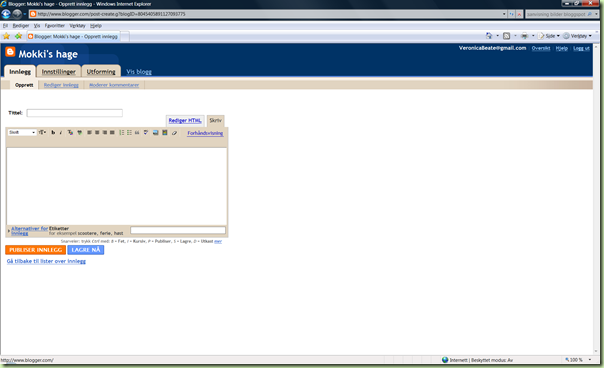Viewport: 604px width, 368px height.
Task: Go forward with the browser forward arrow
Action: [17, 14]
